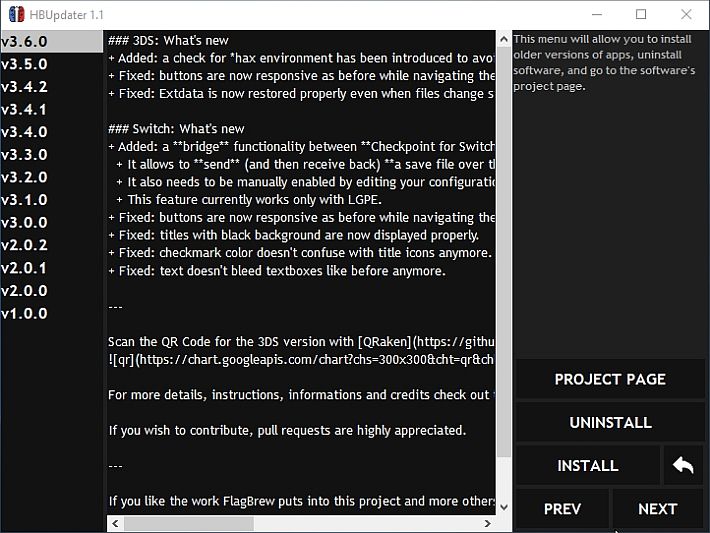Select version v3.4.0 in the list
The width and height of the screenshot is (710, 533).
tap(52, 132)
